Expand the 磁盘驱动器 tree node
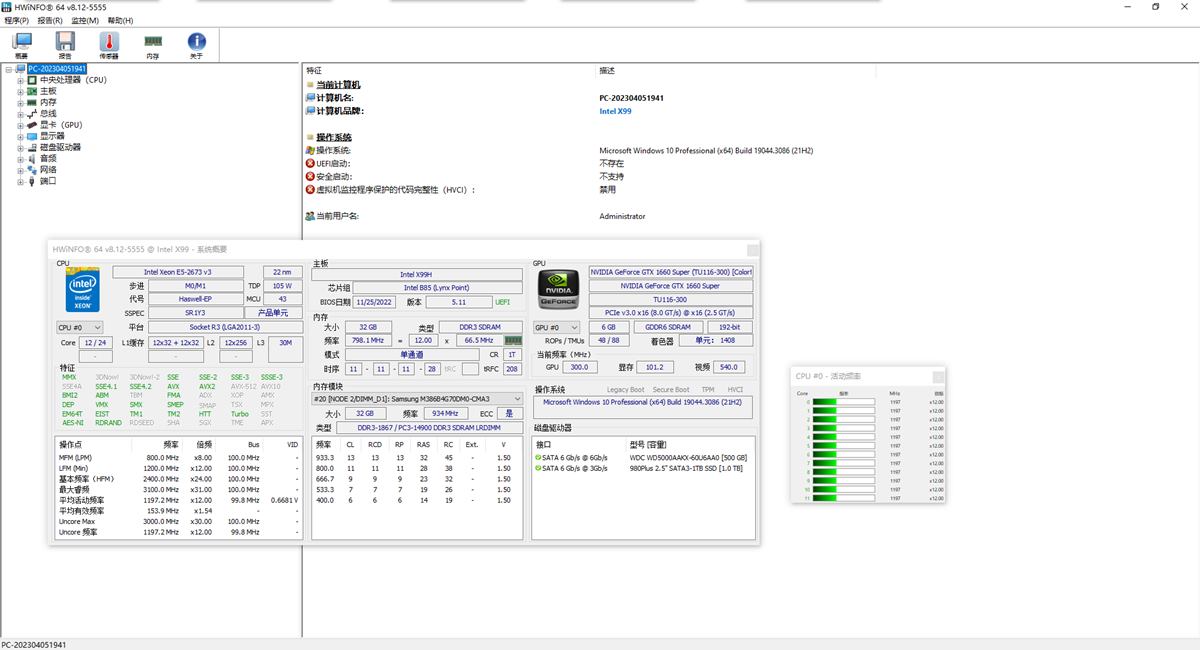This screenshot has width=1200, height=650. (20, 147)
